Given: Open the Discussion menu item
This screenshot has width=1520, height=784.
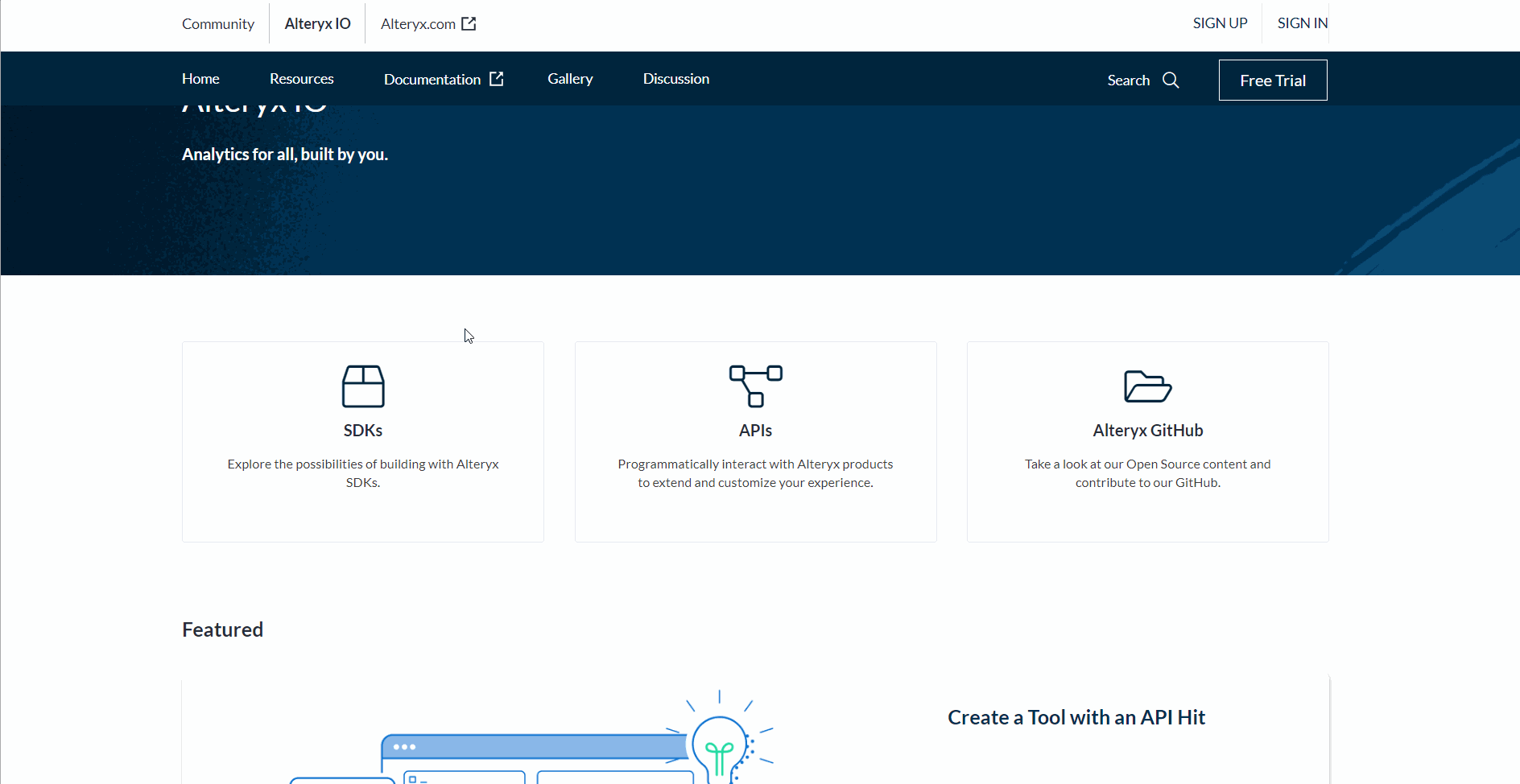Looking at the screenshot, I should [676, 79].
